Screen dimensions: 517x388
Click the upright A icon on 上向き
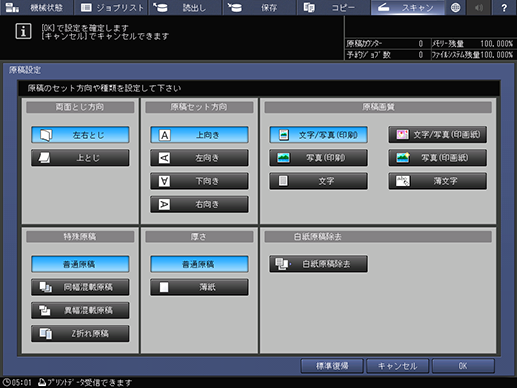[164, 135]
